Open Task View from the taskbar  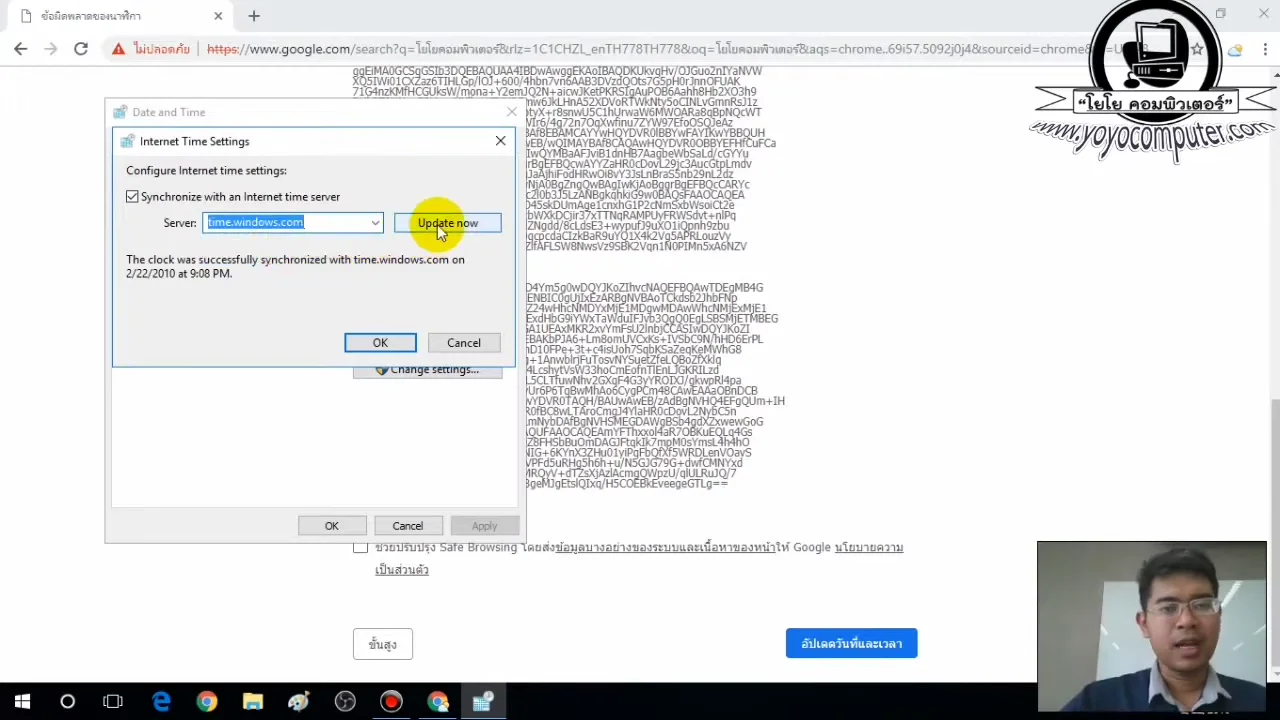(110, 701)
